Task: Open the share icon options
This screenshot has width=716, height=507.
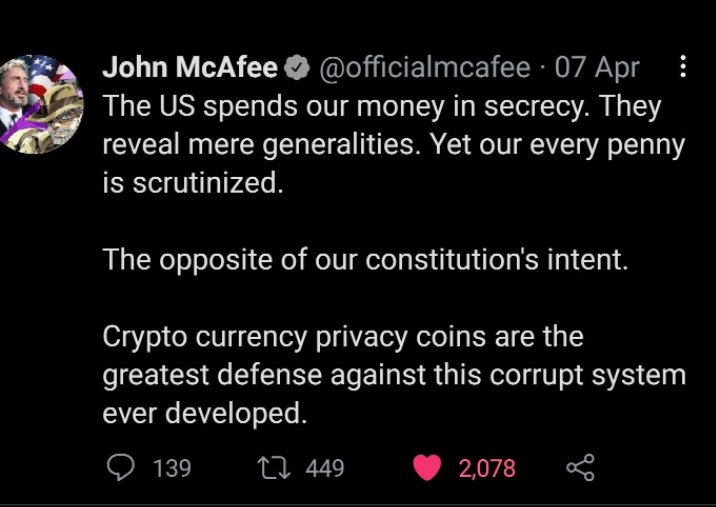Action: tap(579, 467)
